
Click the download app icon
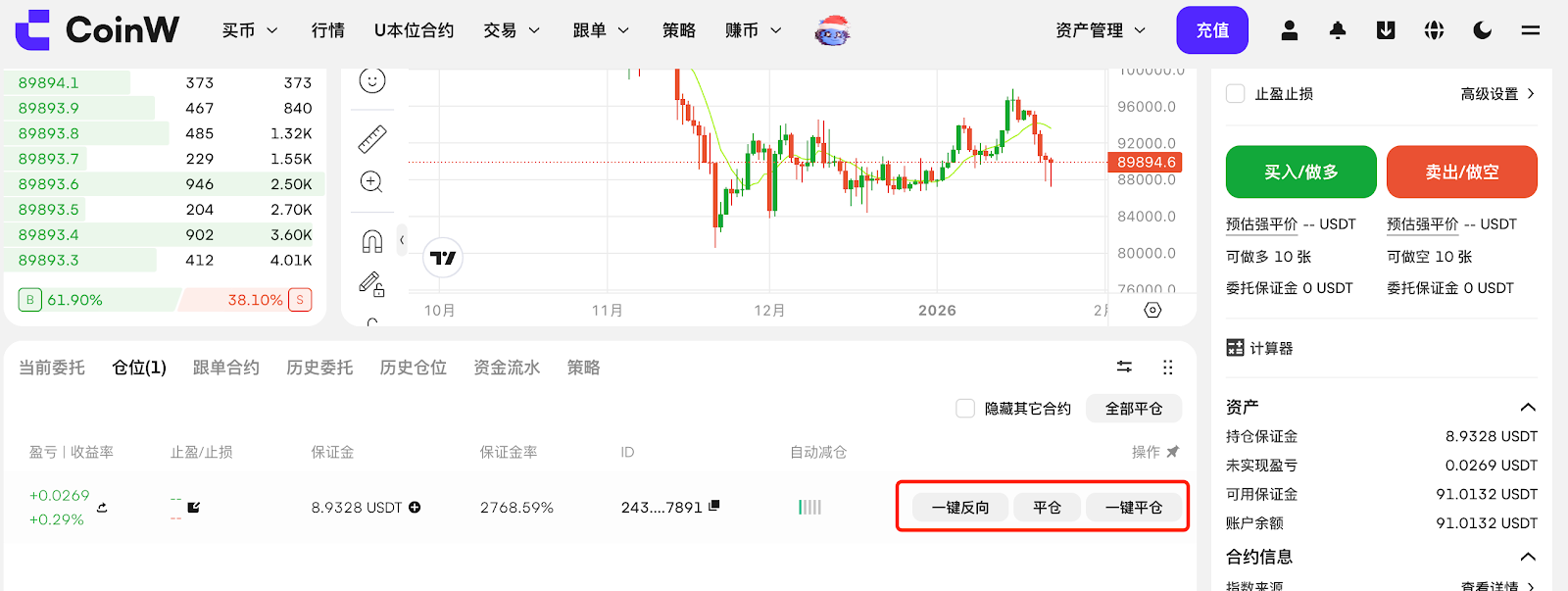tap(1386, 30)
